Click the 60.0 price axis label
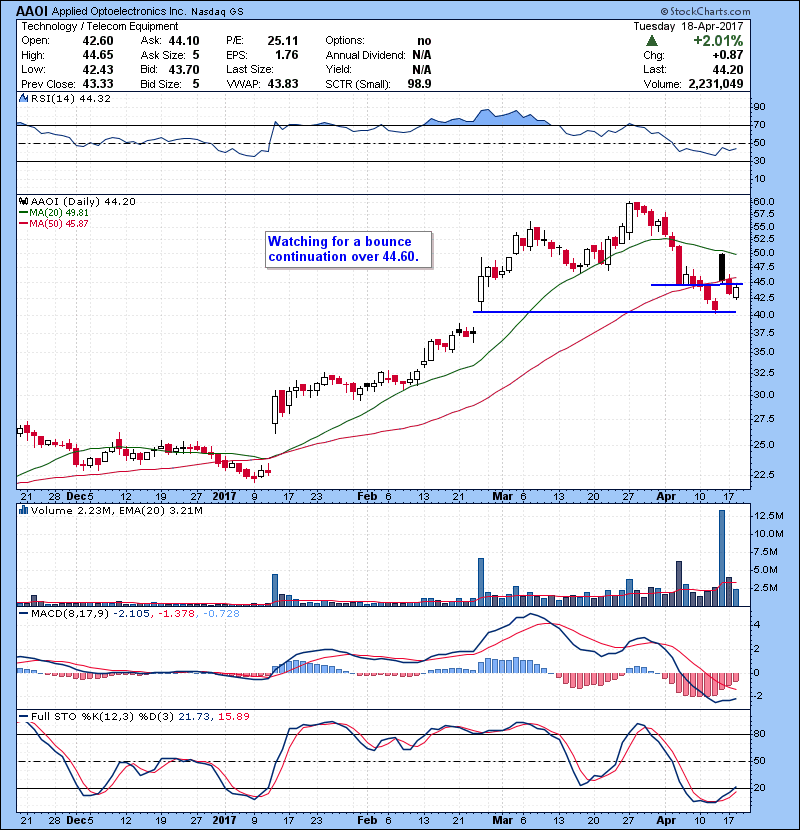 (763, 202)
